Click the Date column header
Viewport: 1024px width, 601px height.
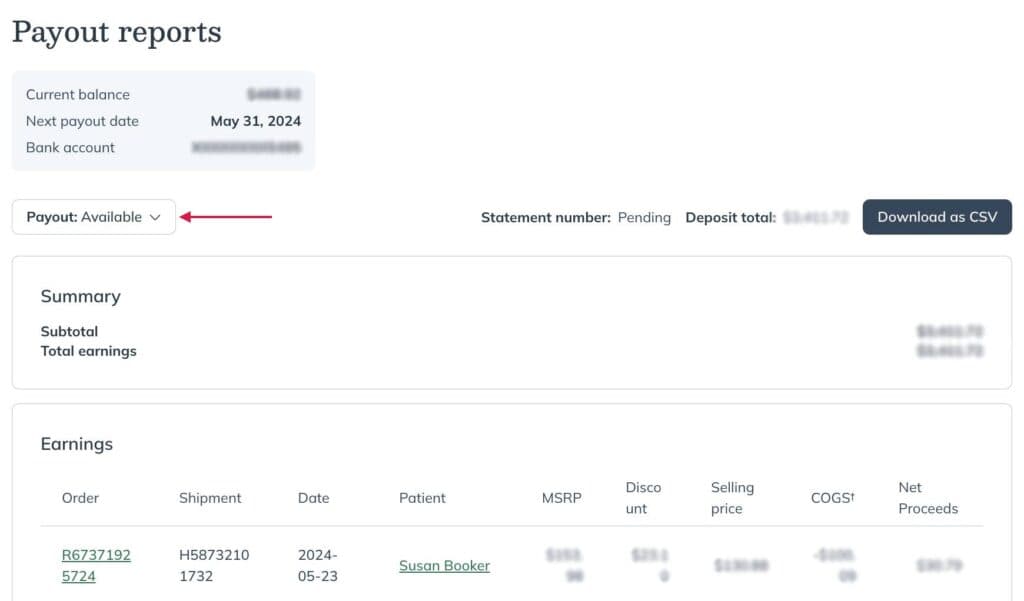[x=313, y=498]
